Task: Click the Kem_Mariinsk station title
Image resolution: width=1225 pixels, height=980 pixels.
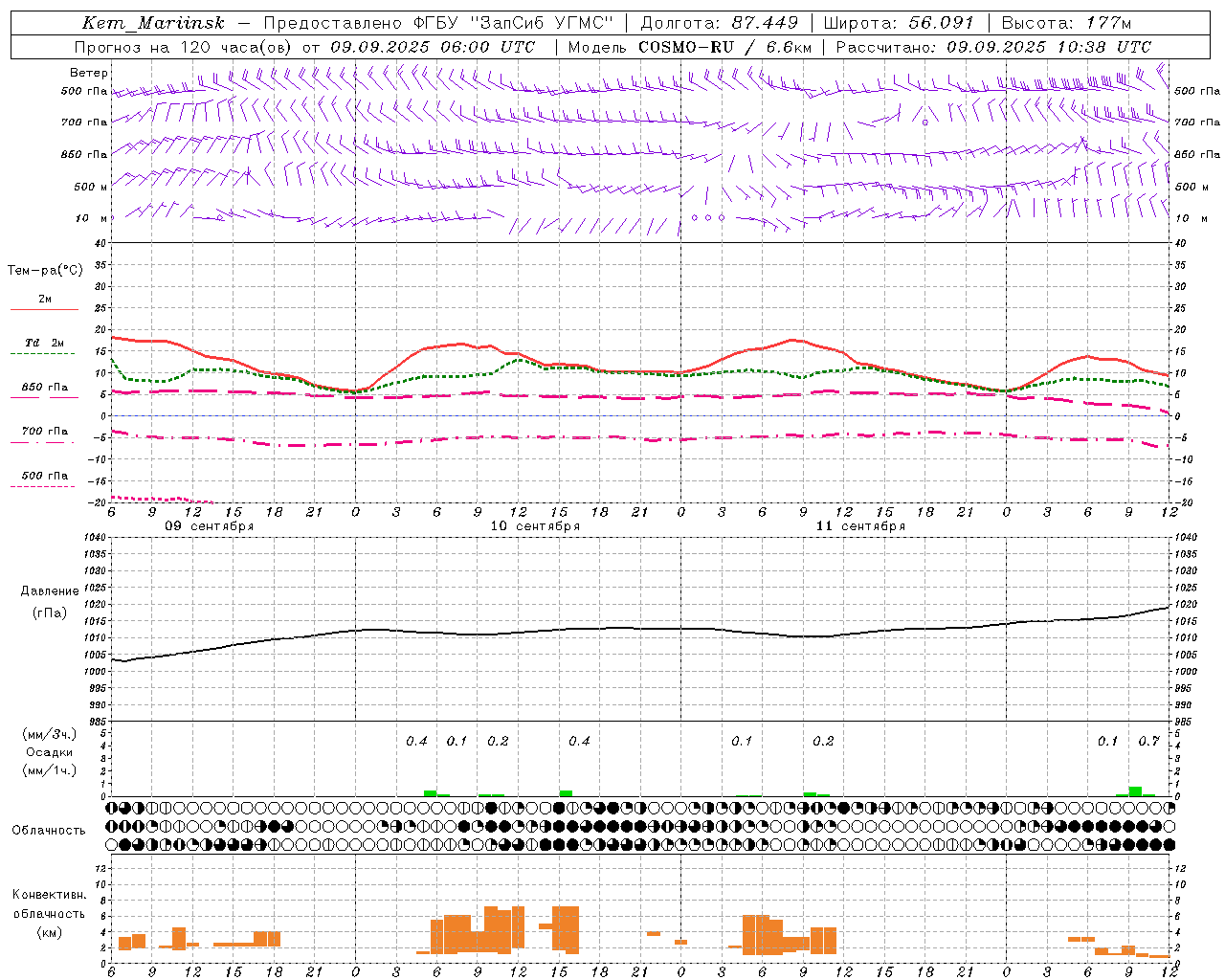Action: [153, 24]
